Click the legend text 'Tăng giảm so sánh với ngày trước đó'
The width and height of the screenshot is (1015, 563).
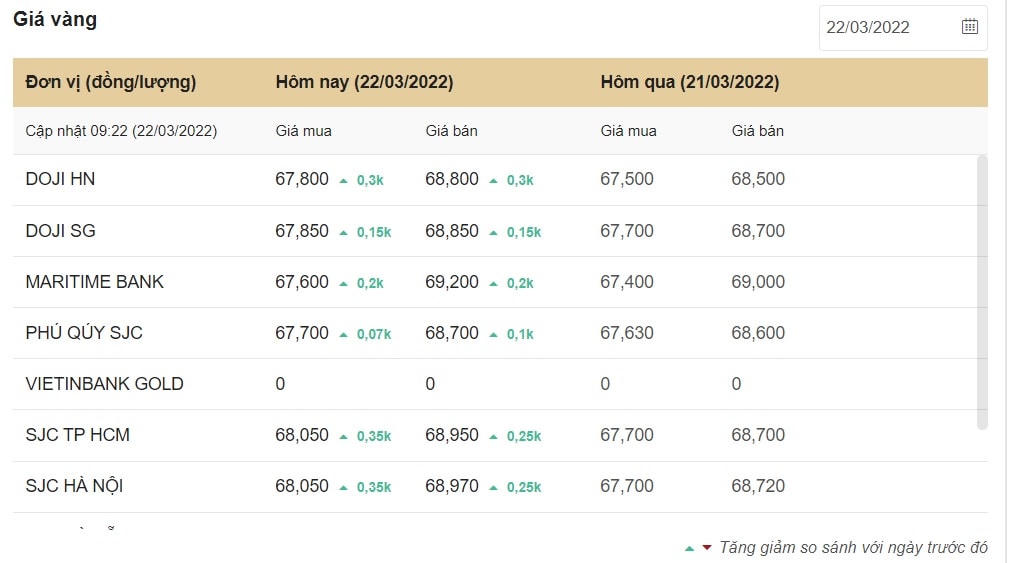tap(853, 547)
